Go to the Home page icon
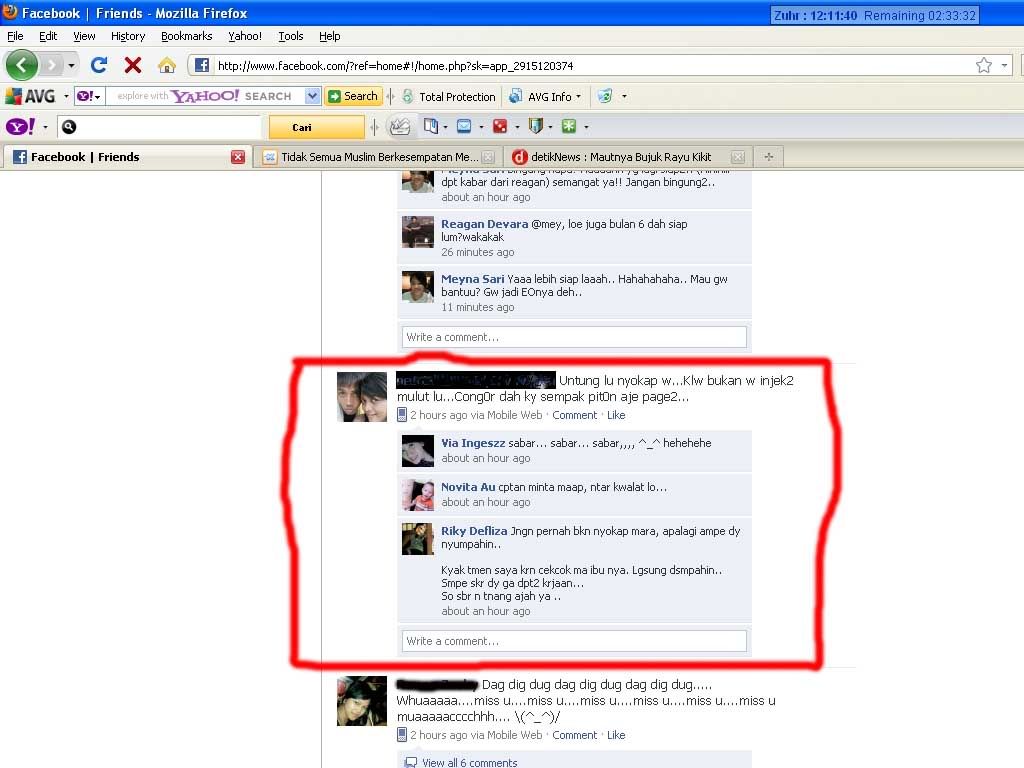Screen dimensions: 1024x768 point(167,65)
